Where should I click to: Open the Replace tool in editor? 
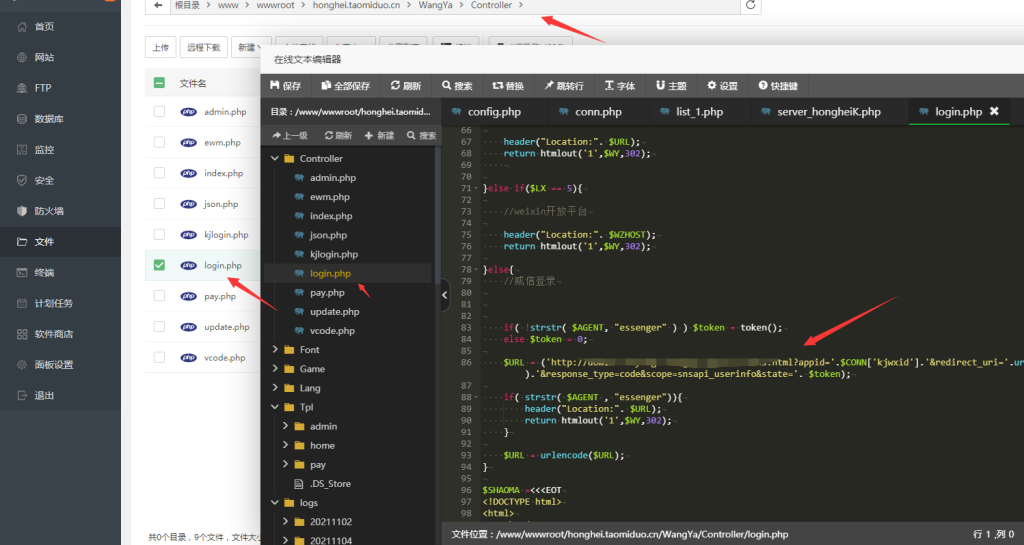click(x=508, y=86)
